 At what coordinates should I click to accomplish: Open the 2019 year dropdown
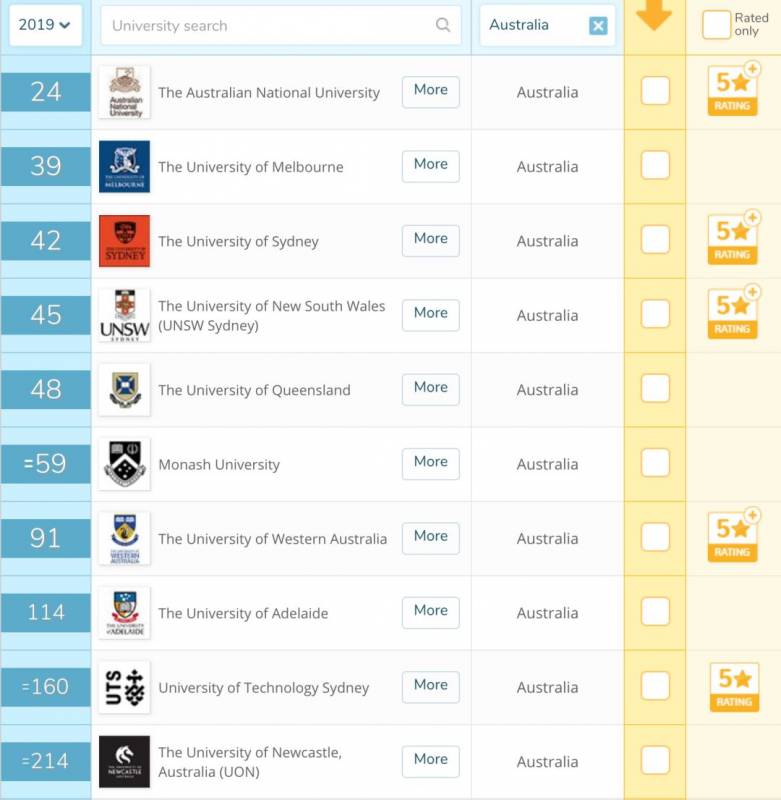point(45,25)
